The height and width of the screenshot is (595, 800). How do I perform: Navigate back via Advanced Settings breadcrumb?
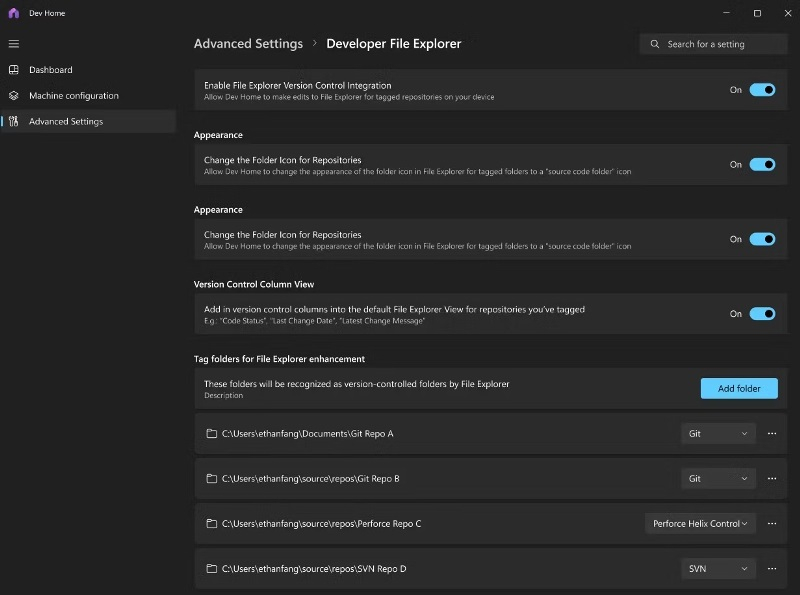[248, 44]
